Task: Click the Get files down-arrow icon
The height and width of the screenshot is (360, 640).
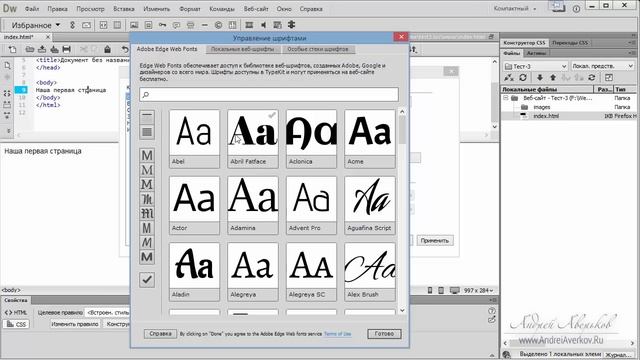Action: [540, 78]
